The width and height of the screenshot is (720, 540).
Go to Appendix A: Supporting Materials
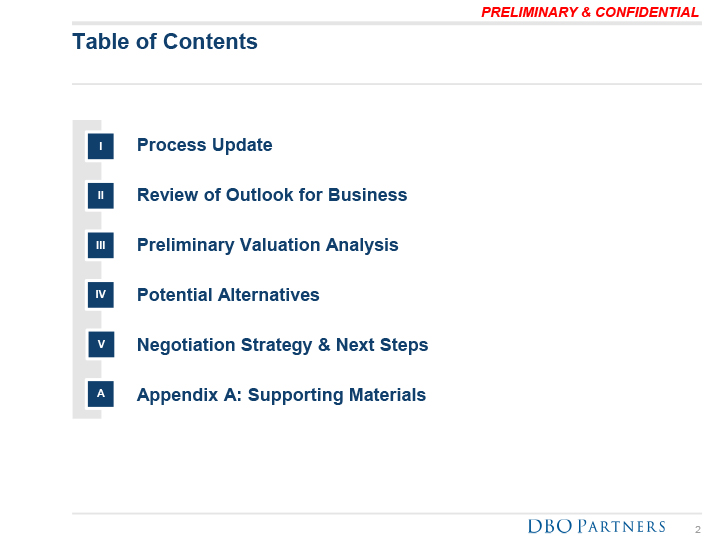point(281,395)
